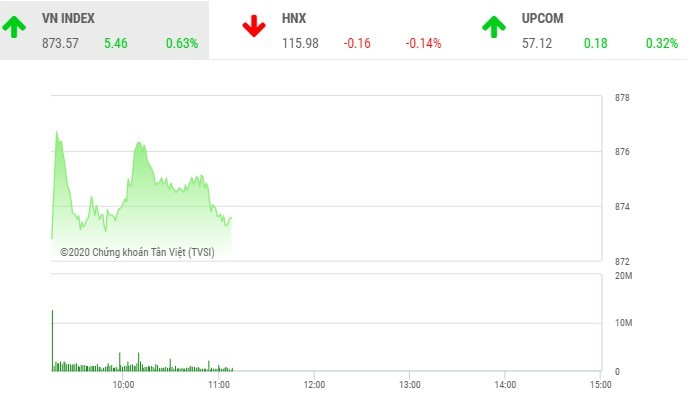Click the green up arrow beside VN INDEX
Image resolution: width=687 pixels, height=403 pixels.
pyautogui.click(x=14, y=27)
